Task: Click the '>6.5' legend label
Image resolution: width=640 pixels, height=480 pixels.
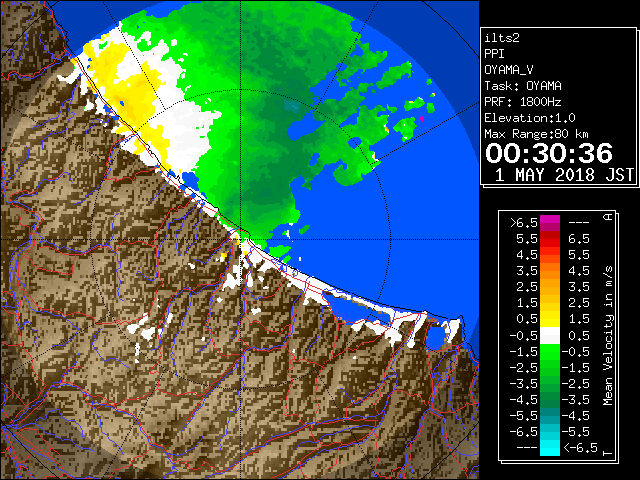Action: (x=524, y=223)
